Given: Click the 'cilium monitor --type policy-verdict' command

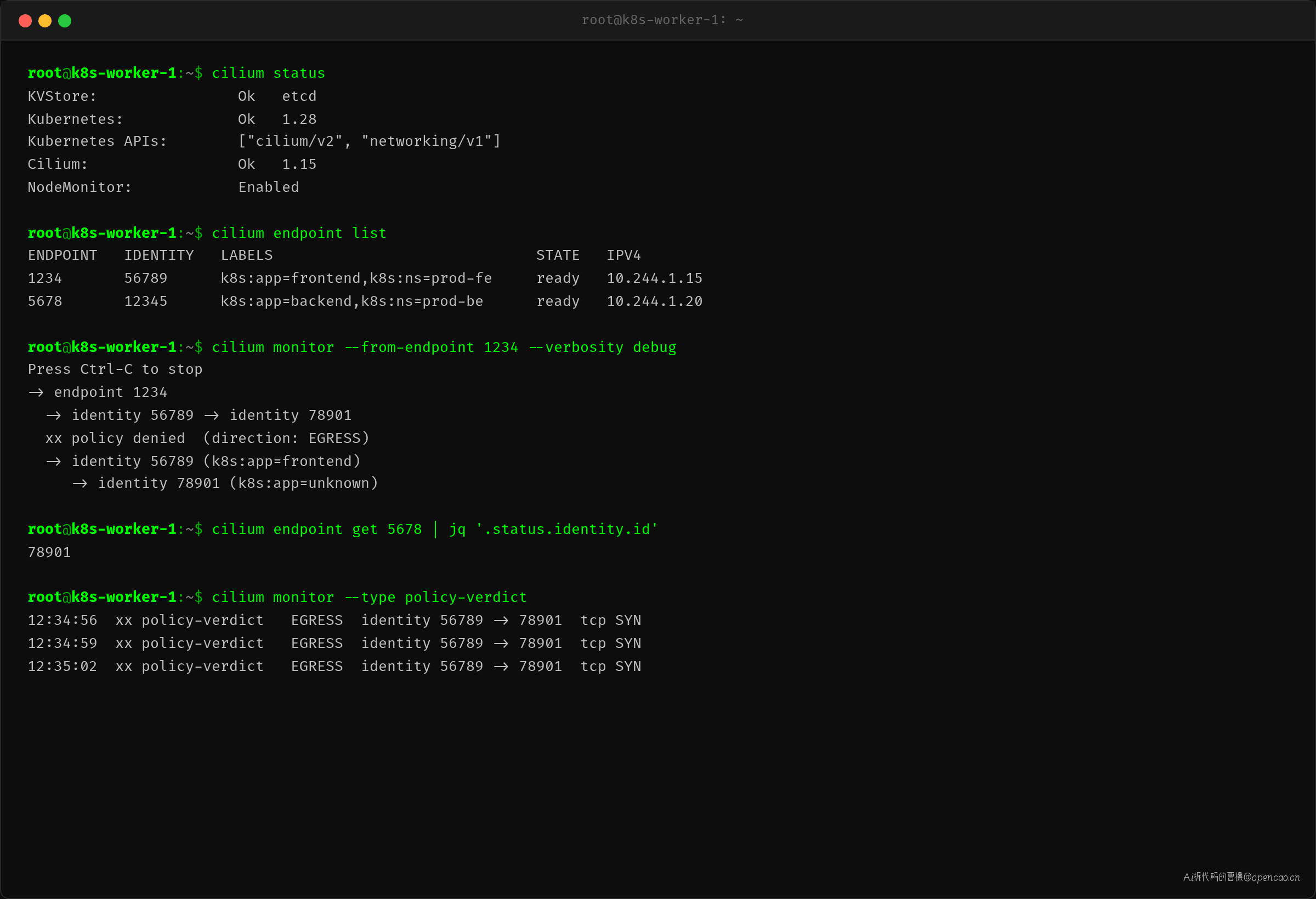Looking at the screenshot, I should pyautogui.click(x=369, y=598).
